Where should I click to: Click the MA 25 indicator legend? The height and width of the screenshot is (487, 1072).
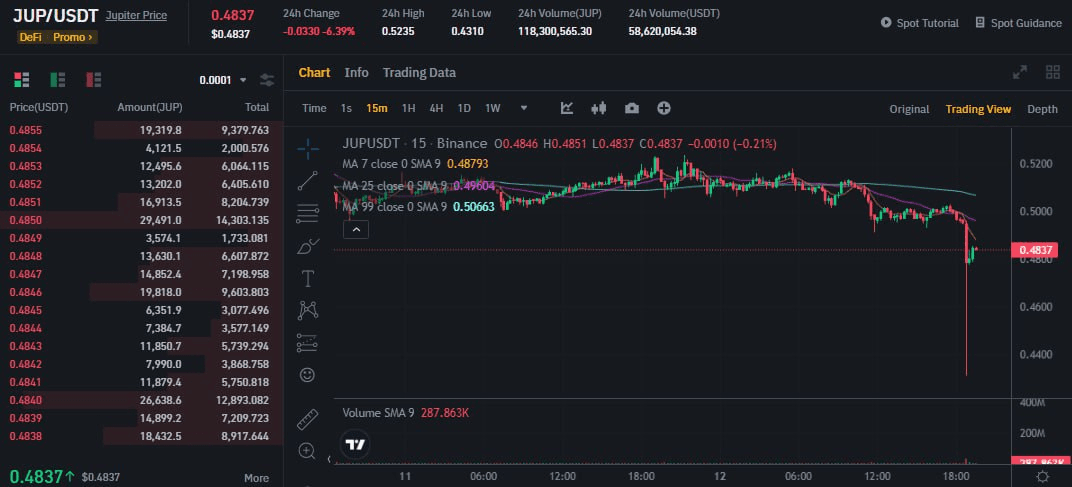[418, 186]
